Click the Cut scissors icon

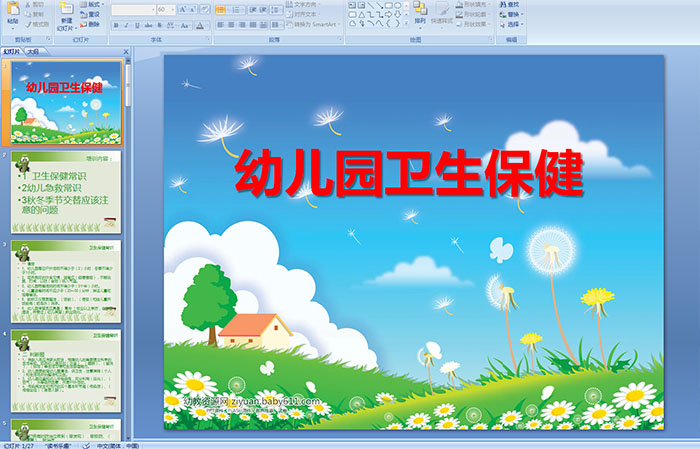coord(28,4)
